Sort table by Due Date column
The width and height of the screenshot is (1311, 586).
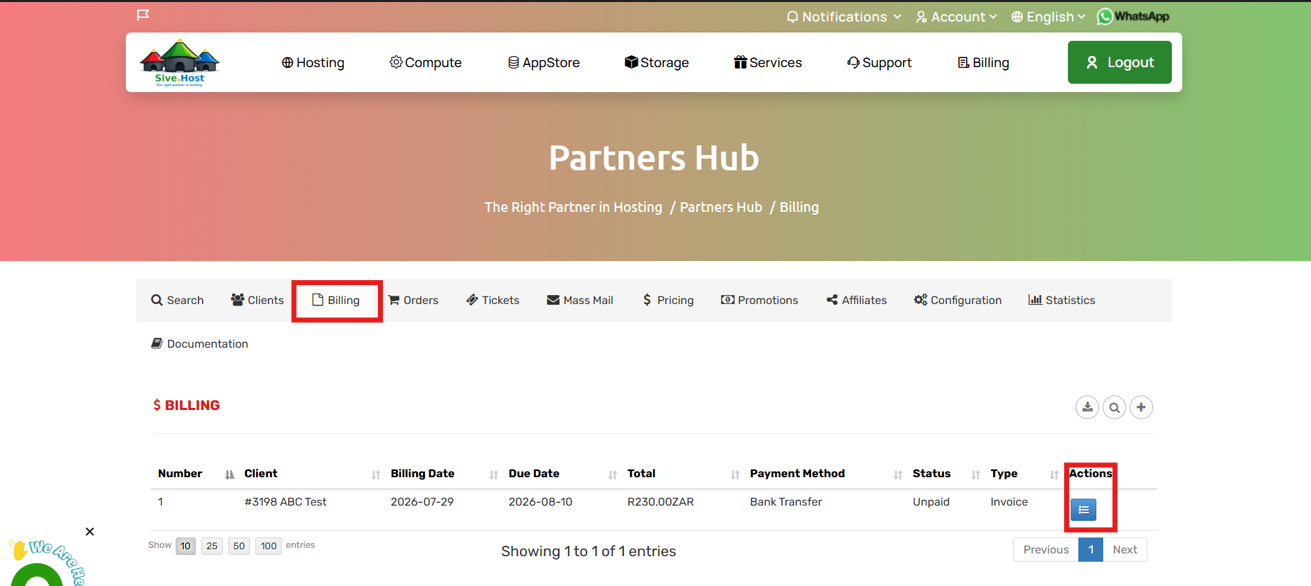[x=563, y=474]
